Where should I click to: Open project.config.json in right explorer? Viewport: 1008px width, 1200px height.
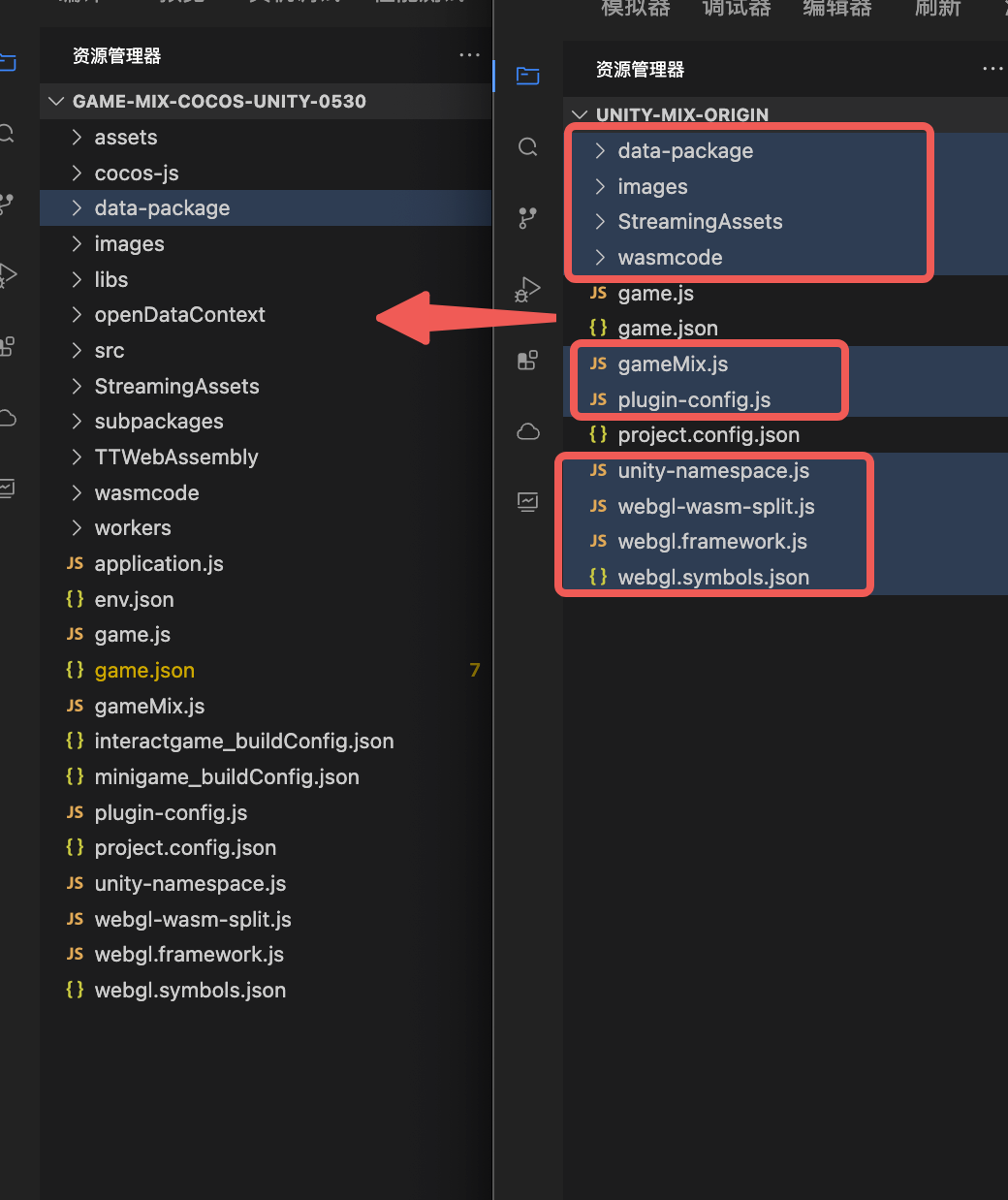(x=709, y=435)
